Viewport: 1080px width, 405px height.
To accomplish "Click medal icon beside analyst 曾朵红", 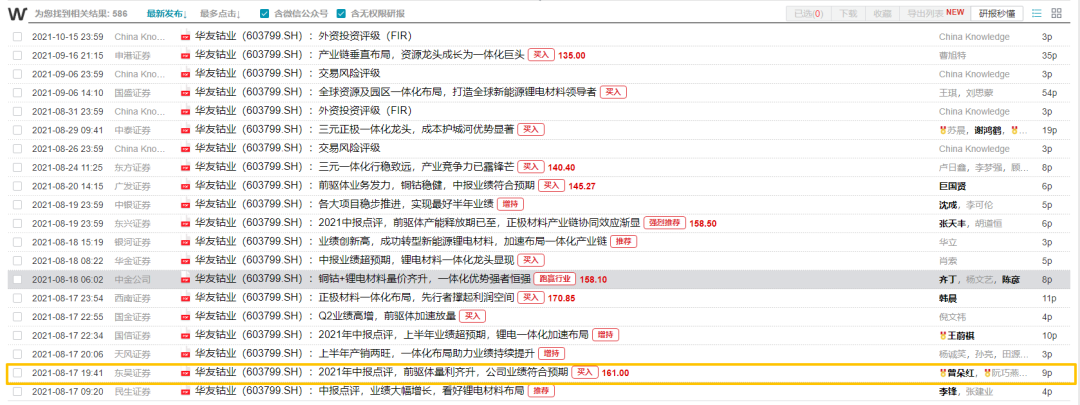I will pyautogui.click(x=943, y=373).
